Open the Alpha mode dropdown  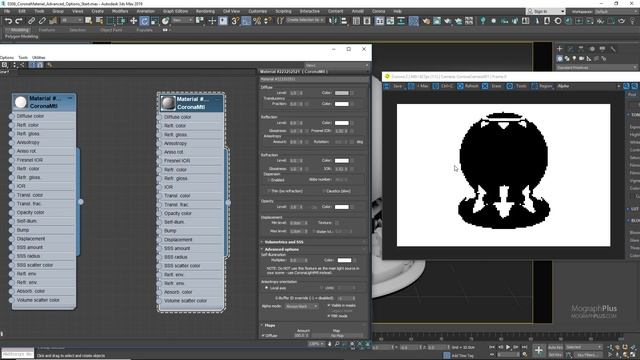(302, 306)
